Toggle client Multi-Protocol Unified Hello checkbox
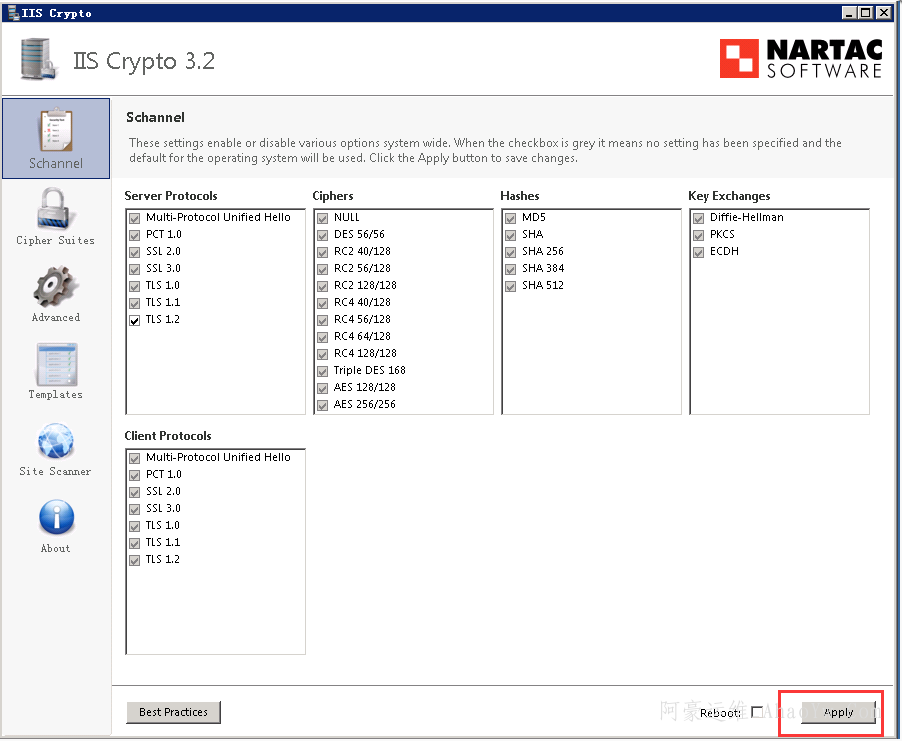Viewport: 902px width, 741px height. (x=135, y=459)
